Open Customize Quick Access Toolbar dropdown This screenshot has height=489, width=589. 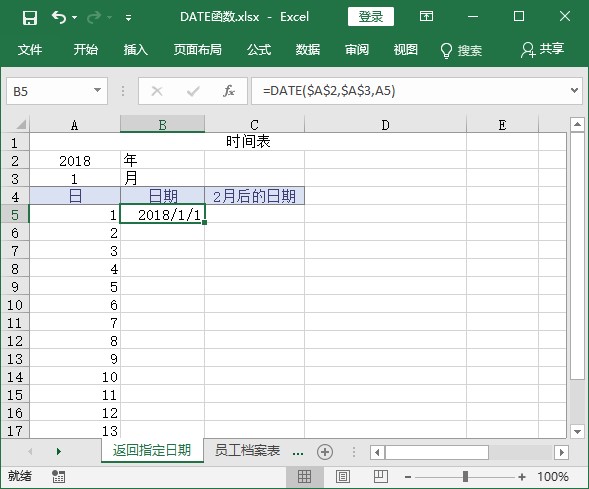coord(128,18)
